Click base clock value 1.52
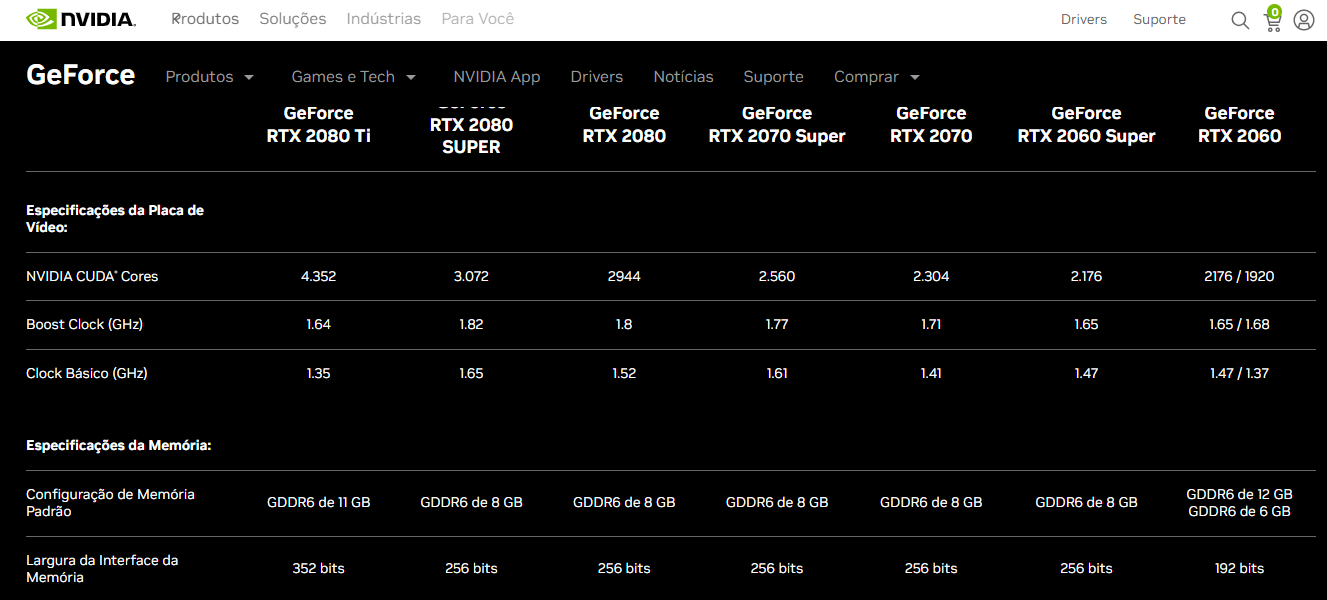 pos(624,373)
